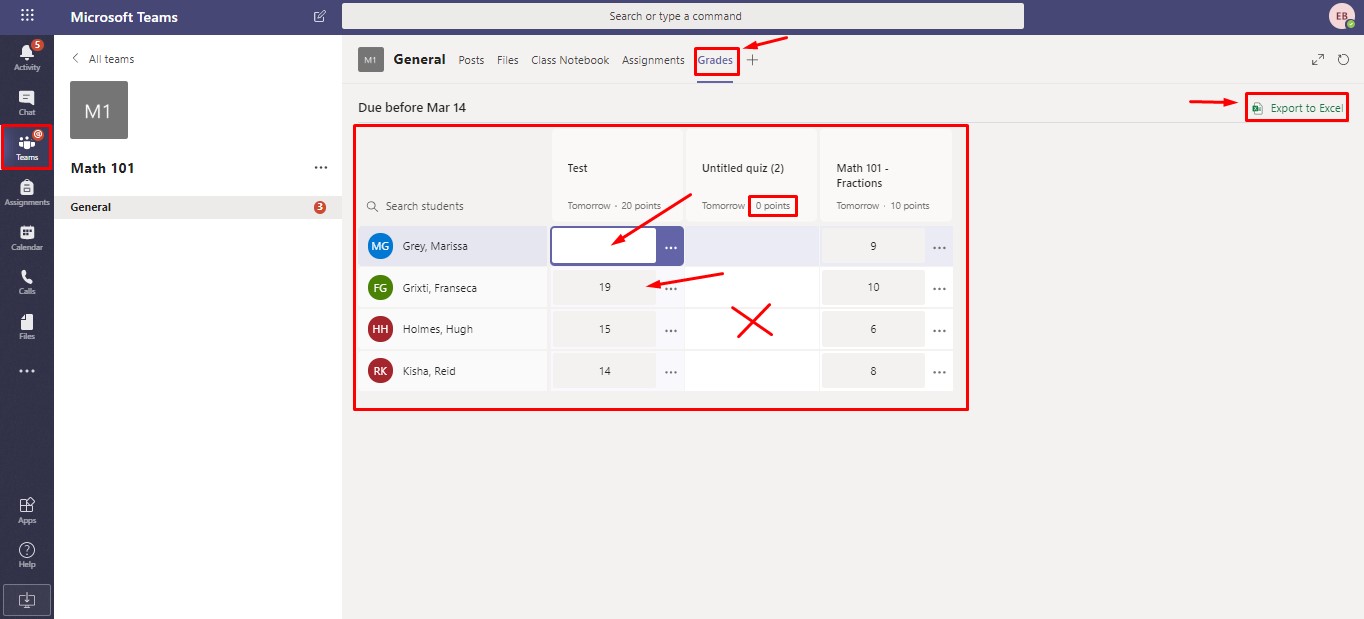Select student name Grixti, Franseca
The width and height of the screenshot is (1364, 619).
click(x=440, y=288)
